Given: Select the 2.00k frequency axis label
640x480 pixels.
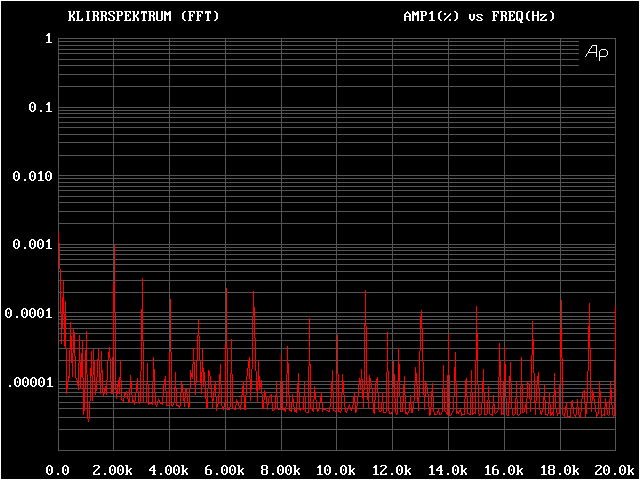Looking at the screenshot, I should point(114,469).
